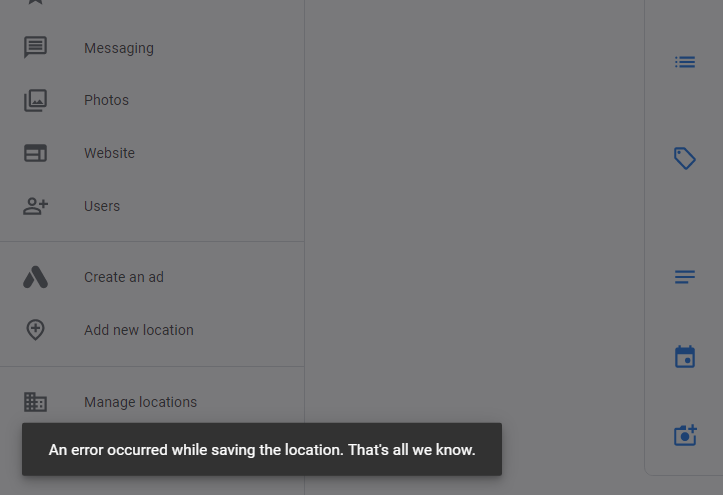Go to the Website menu item
This screenshot has width=723, height=495.
(x=152, y=153)
